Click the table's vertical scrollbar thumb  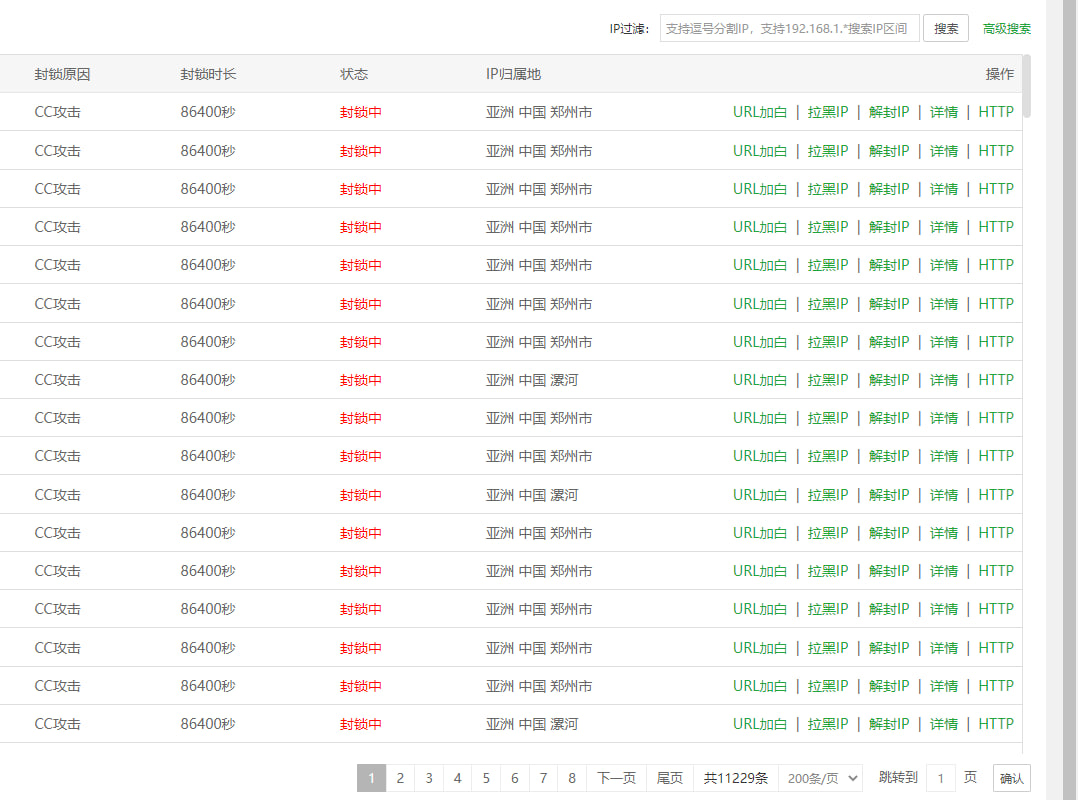coord(1026,87)
